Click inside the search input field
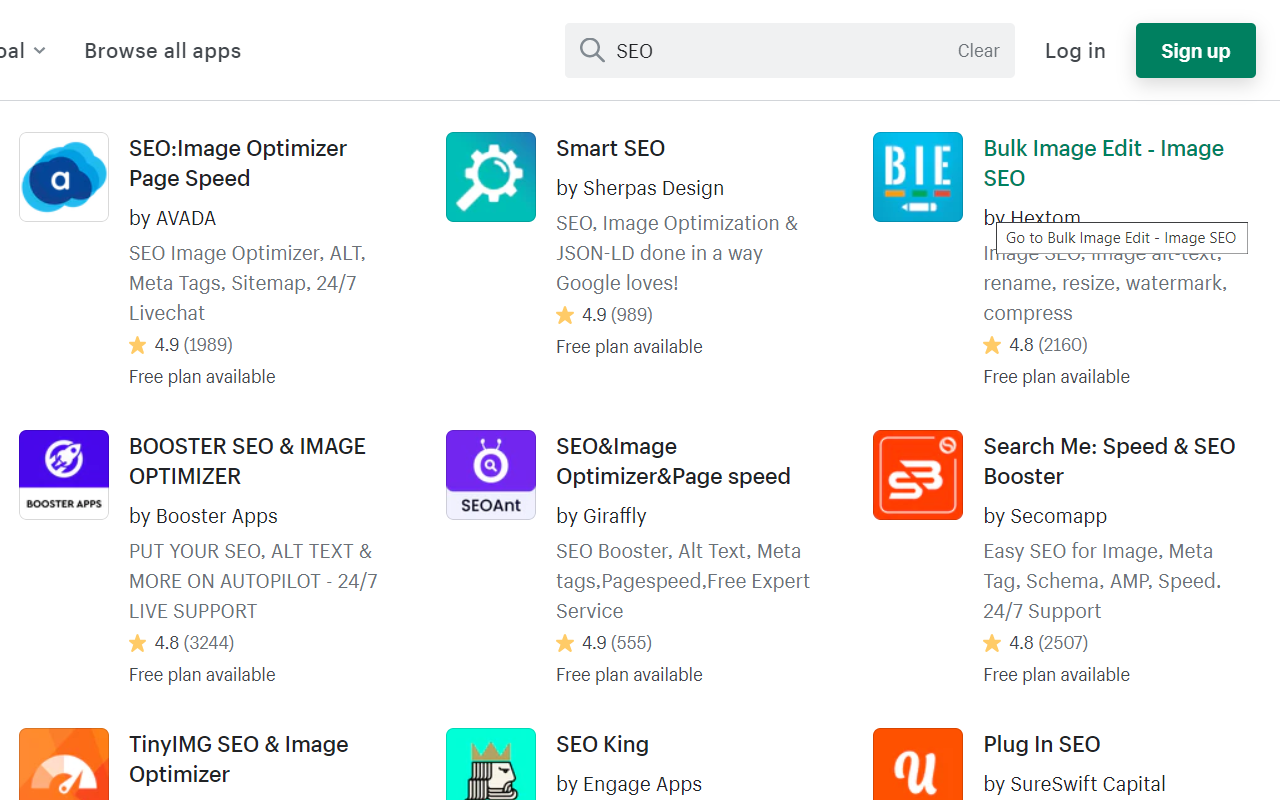 pyautogui.click(x=750, y=50)
